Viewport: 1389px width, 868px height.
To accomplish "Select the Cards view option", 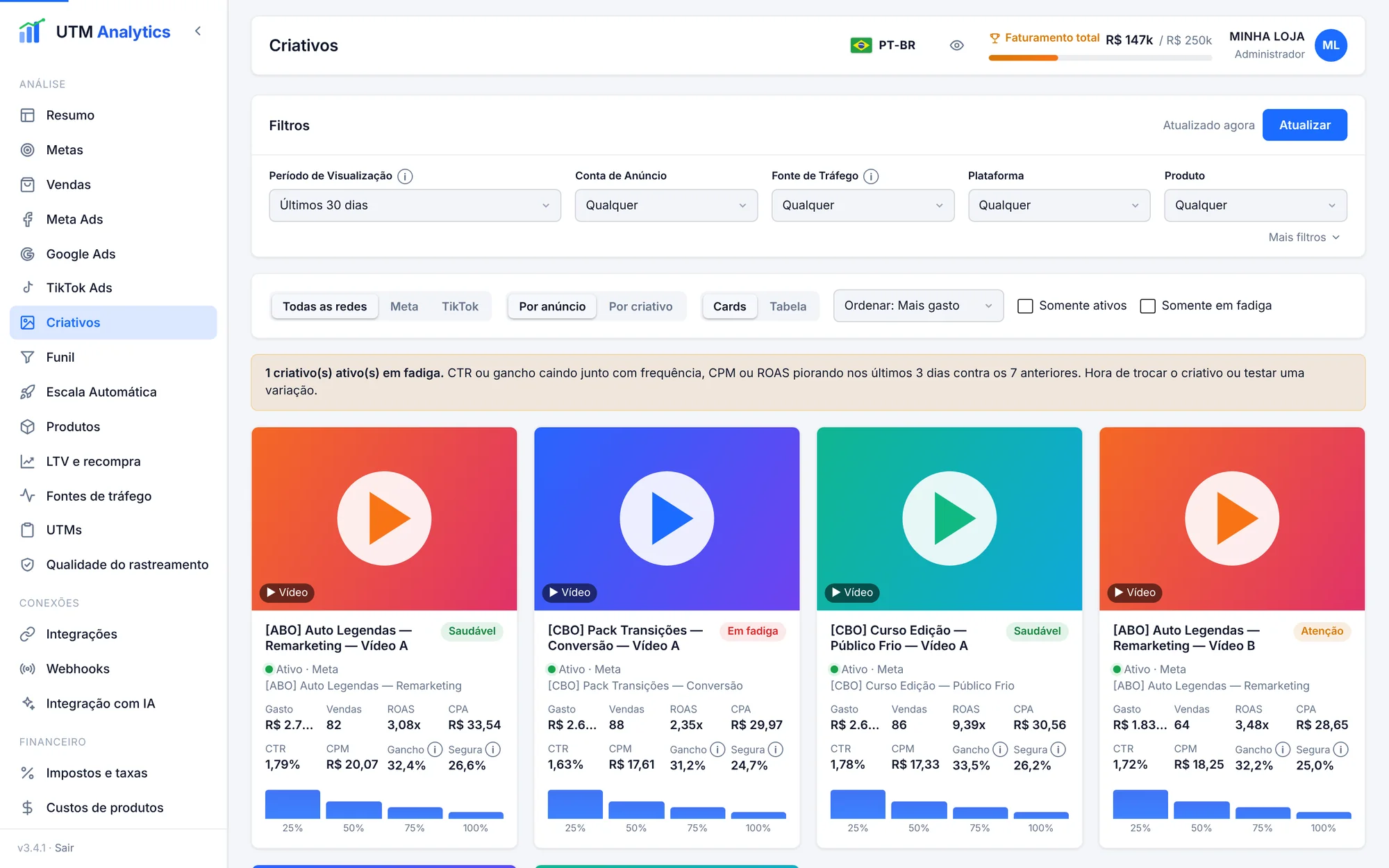I will tap(729, 306).
